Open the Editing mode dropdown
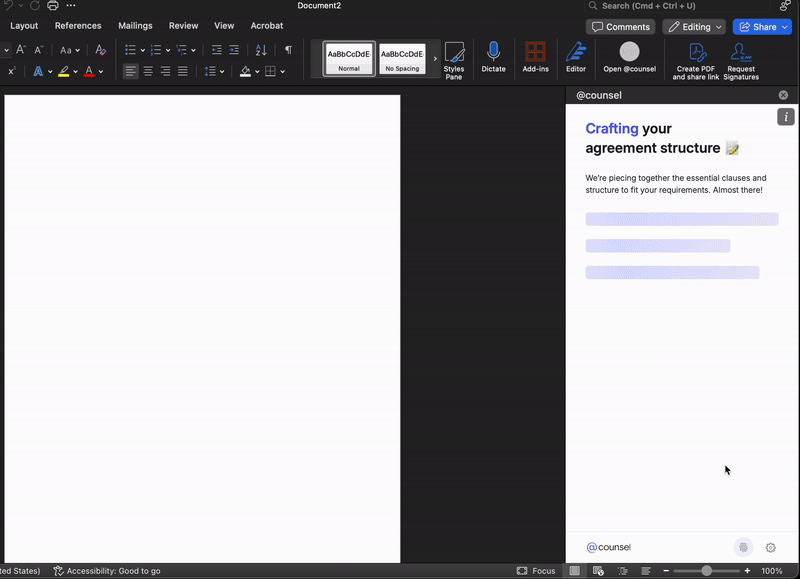Screen dimensions: 800x579 pos(694,27)
